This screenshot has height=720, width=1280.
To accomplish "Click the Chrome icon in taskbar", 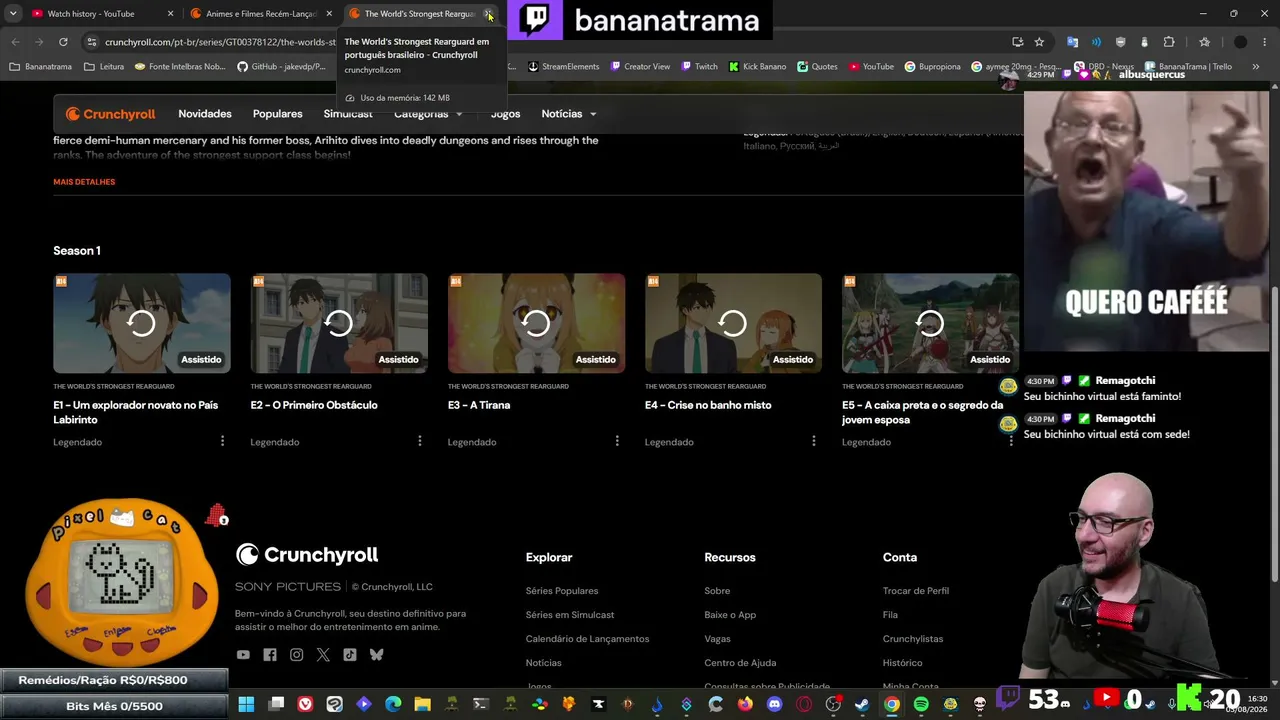I will coord(891,704).
